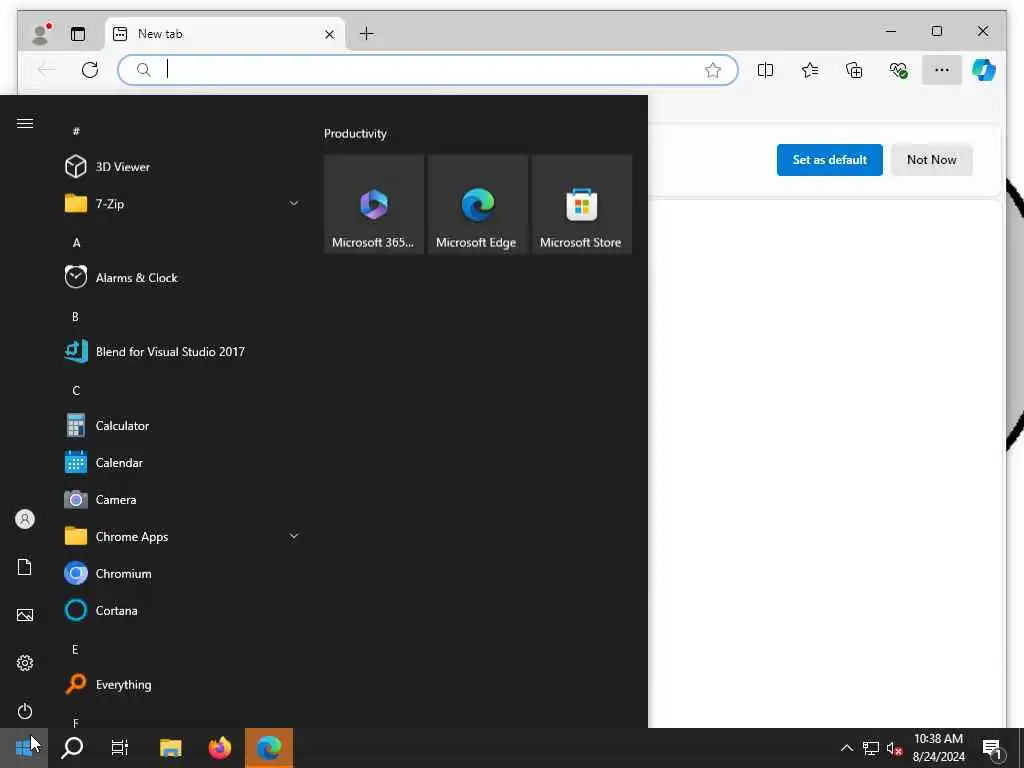Open Settings gear in Start sidebar
The width and height of the screenshot is (1024, 768).
click(x=25, y=663)
